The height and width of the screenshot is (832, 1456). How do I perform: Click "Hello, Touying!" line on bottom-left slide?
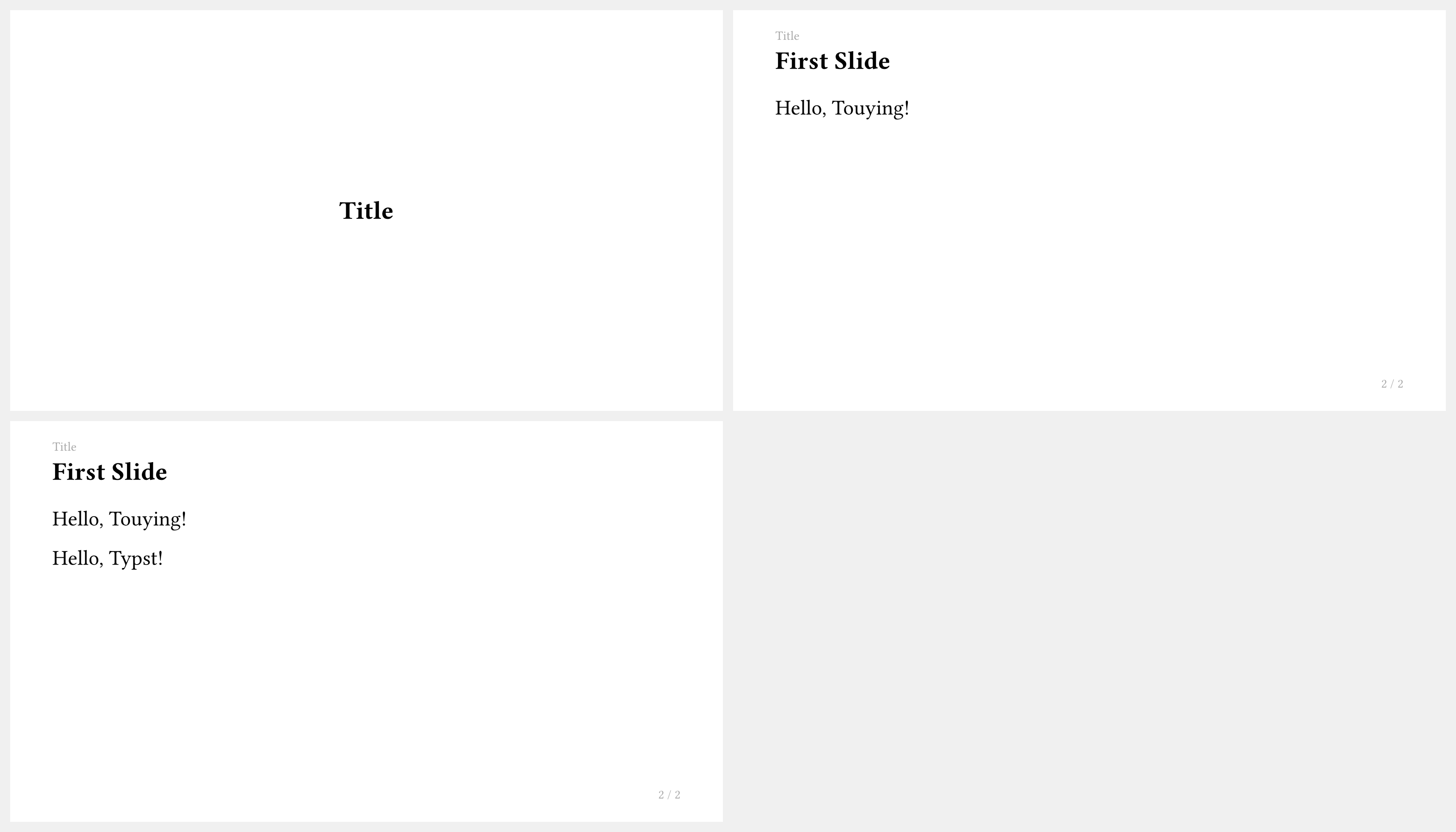pos(119,519)
